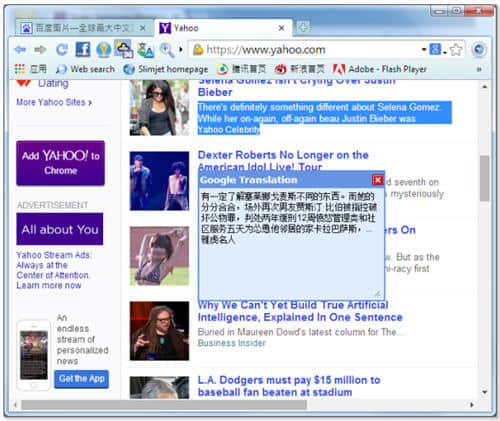Open the Web search bookmark
The image size is (500, 421).
(85, 69)
